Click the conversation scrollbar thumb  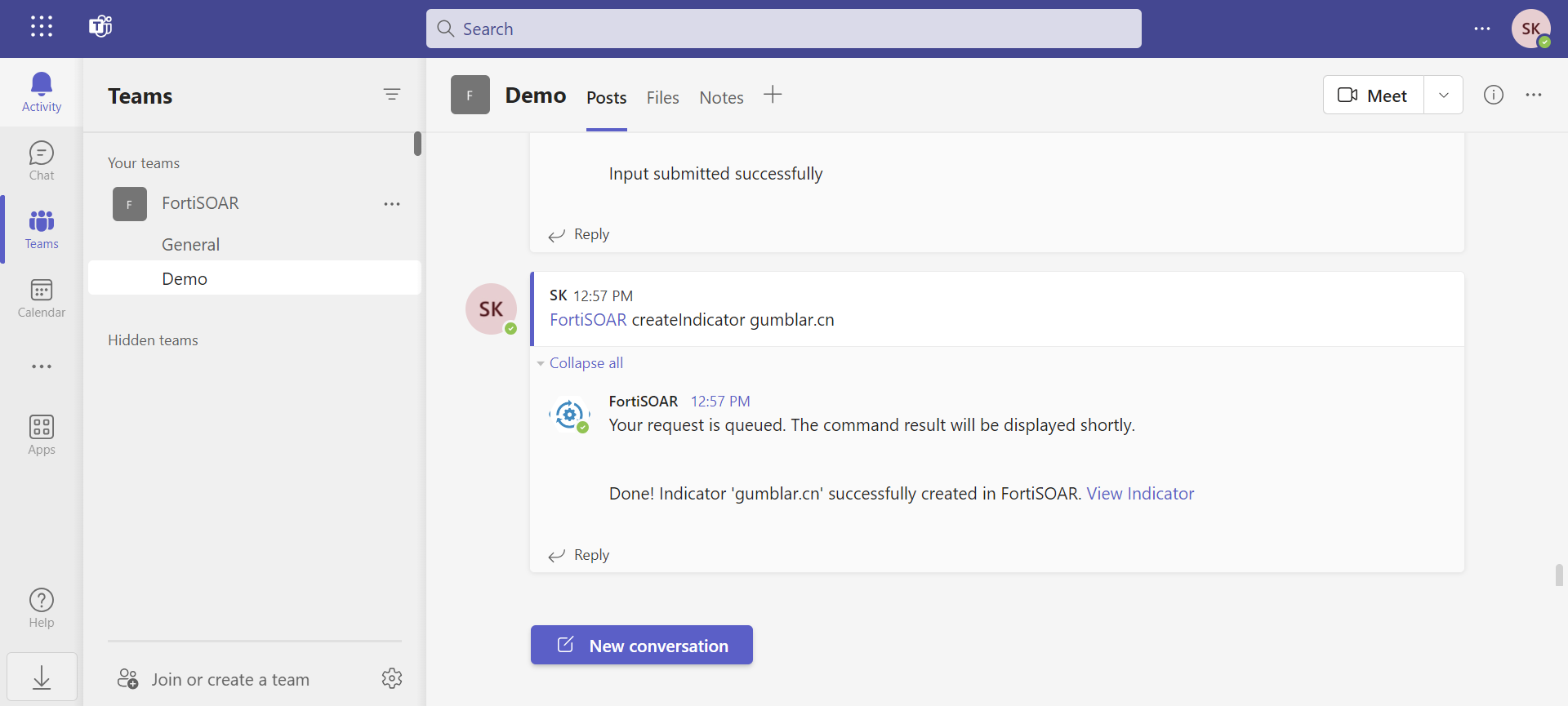1559,575
